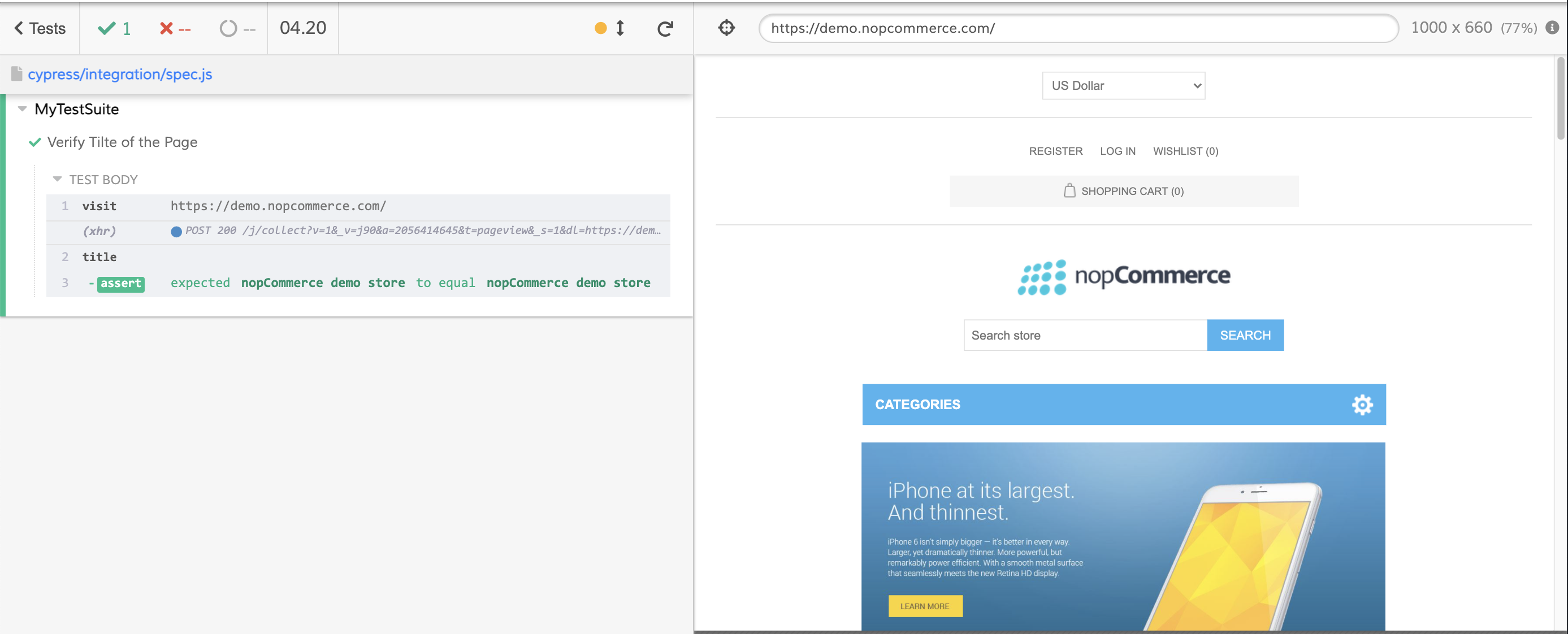The image size is (1568, 634).
Task: Go back to Tests list
Action: pos(38,28)
